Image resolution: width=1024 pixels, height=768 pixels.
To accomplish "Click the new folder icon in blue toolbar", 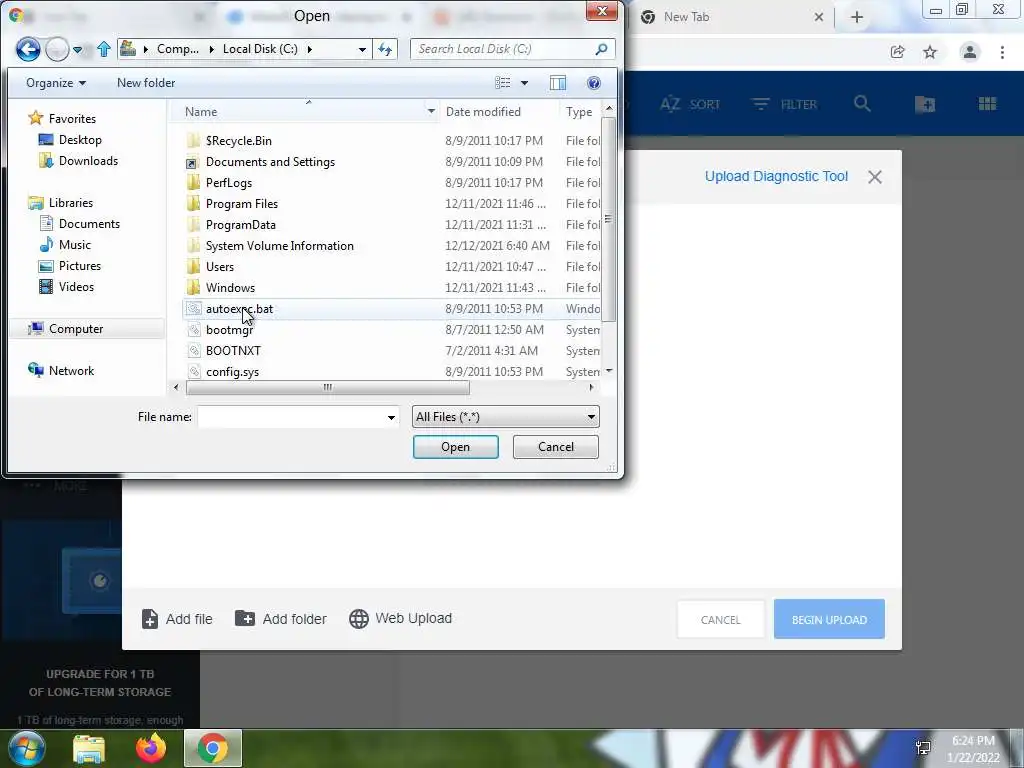I will click(925, 104).
